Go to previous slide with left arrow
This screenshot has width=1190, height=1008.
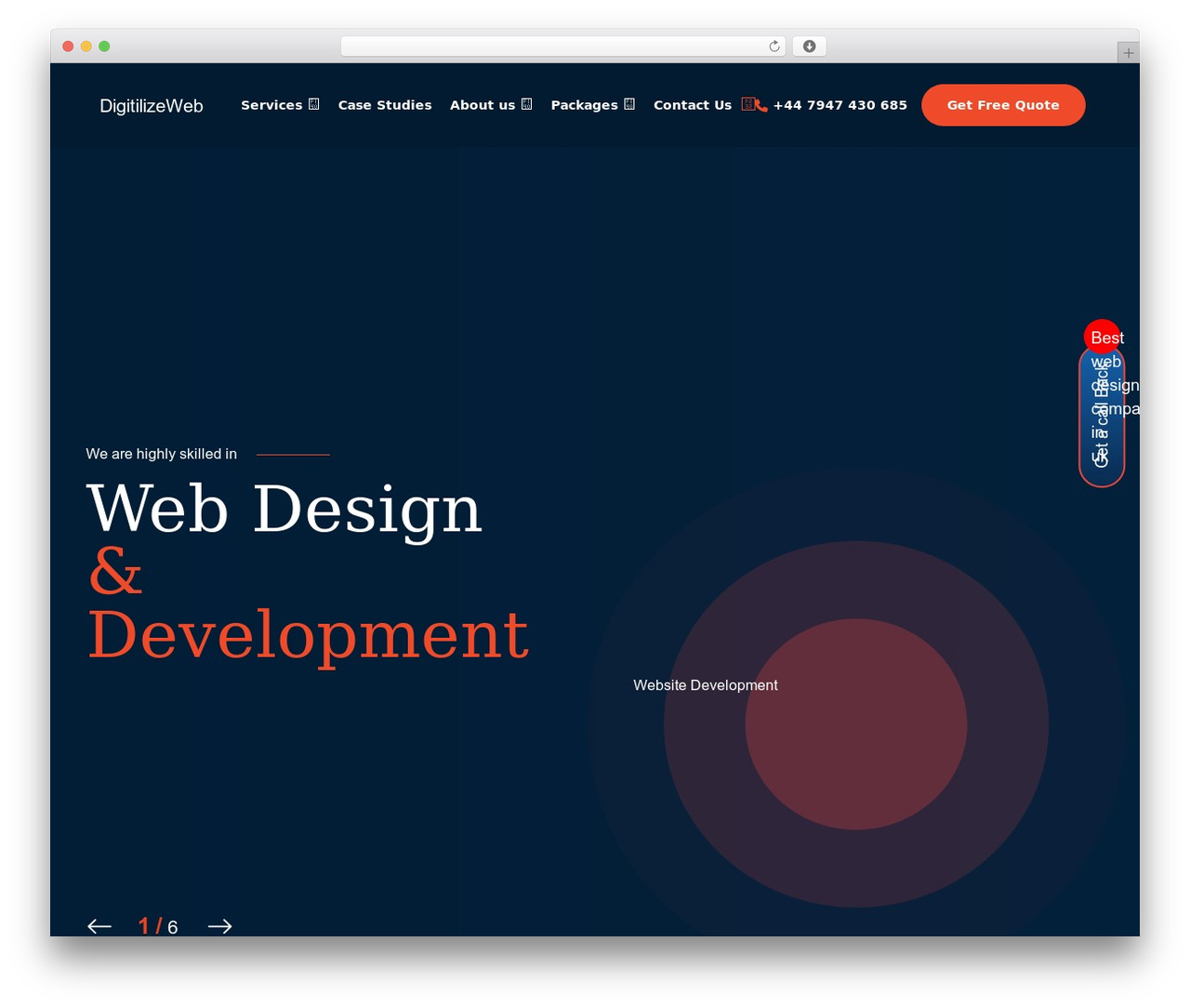(99, 926)
